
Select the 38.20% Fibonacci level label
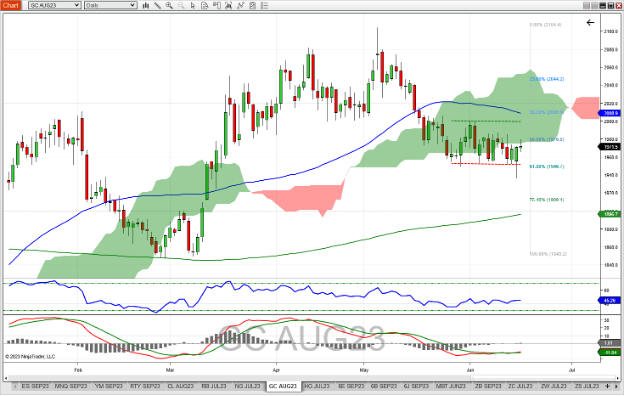pos(547,112)
